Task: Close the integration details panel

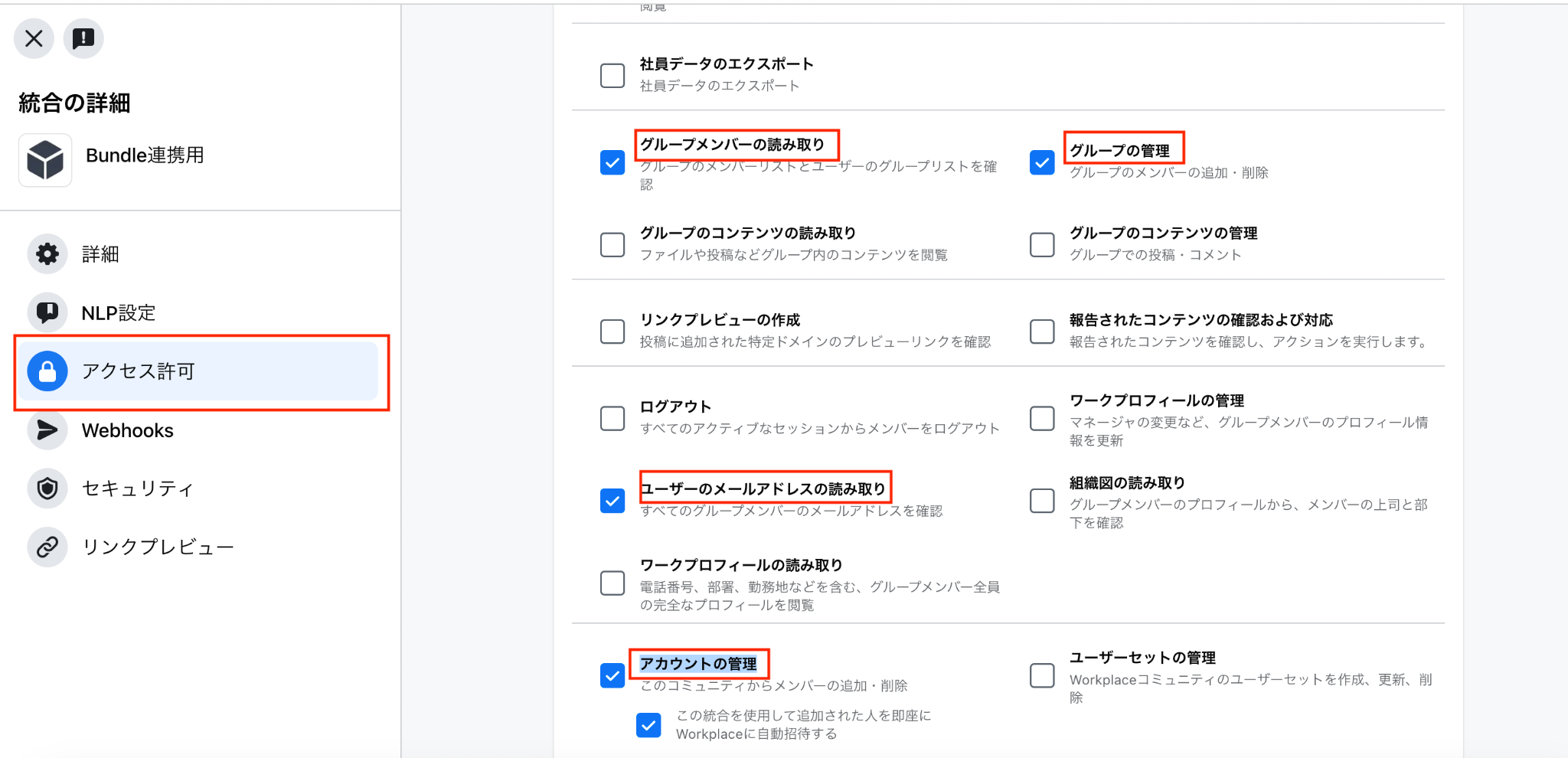Action: (34, 38)
